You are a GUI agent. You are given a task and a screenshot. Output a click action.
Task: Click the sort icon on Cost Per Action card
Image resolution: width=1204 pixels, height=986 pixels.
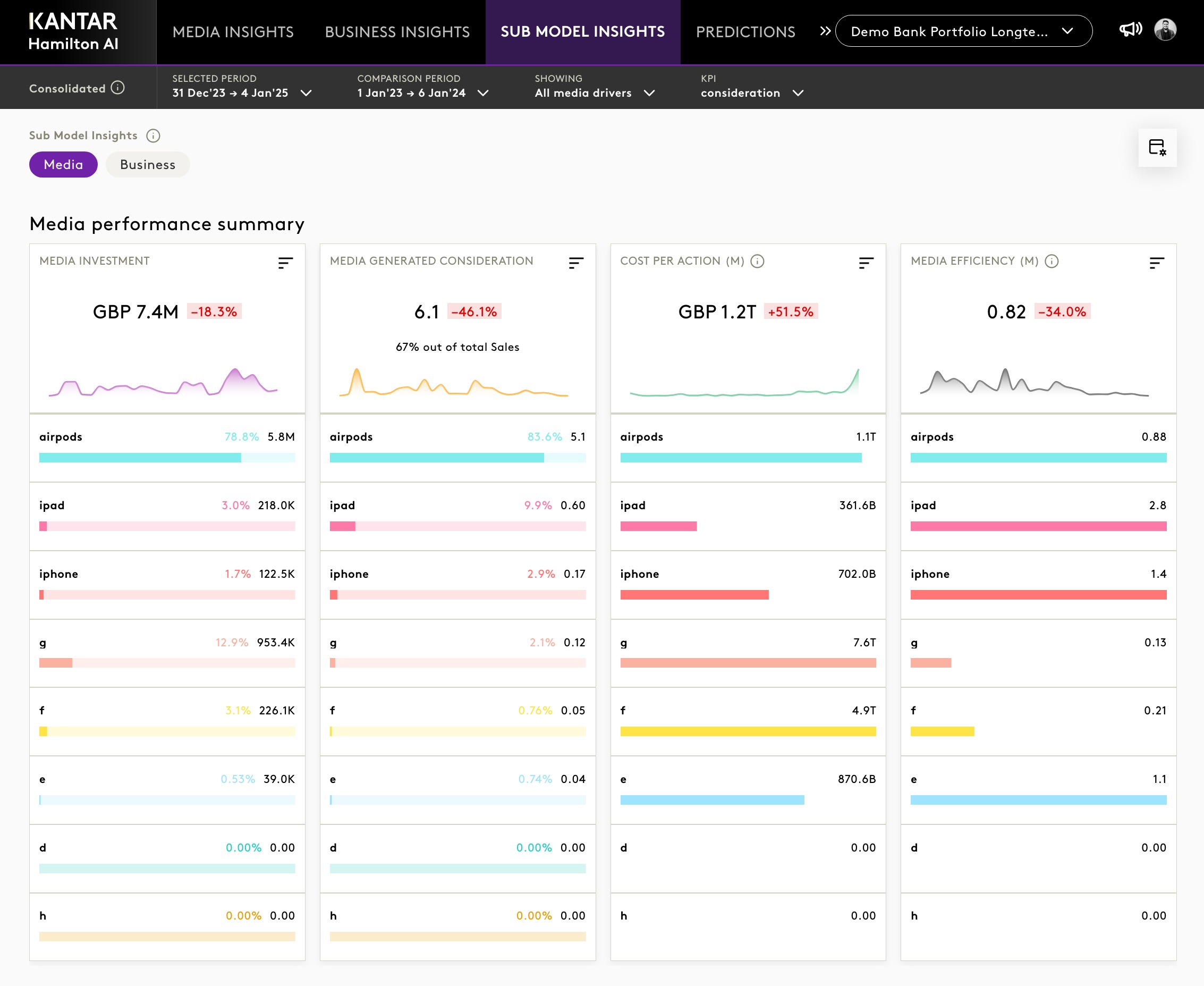click(x=866, y=263)
